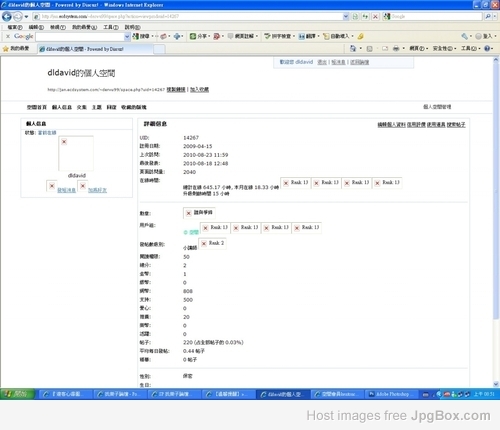Viewport: 500px width, 430px height.
Task: Click the Google toolbar wrench settings icon
Action: tap(464, 36)
